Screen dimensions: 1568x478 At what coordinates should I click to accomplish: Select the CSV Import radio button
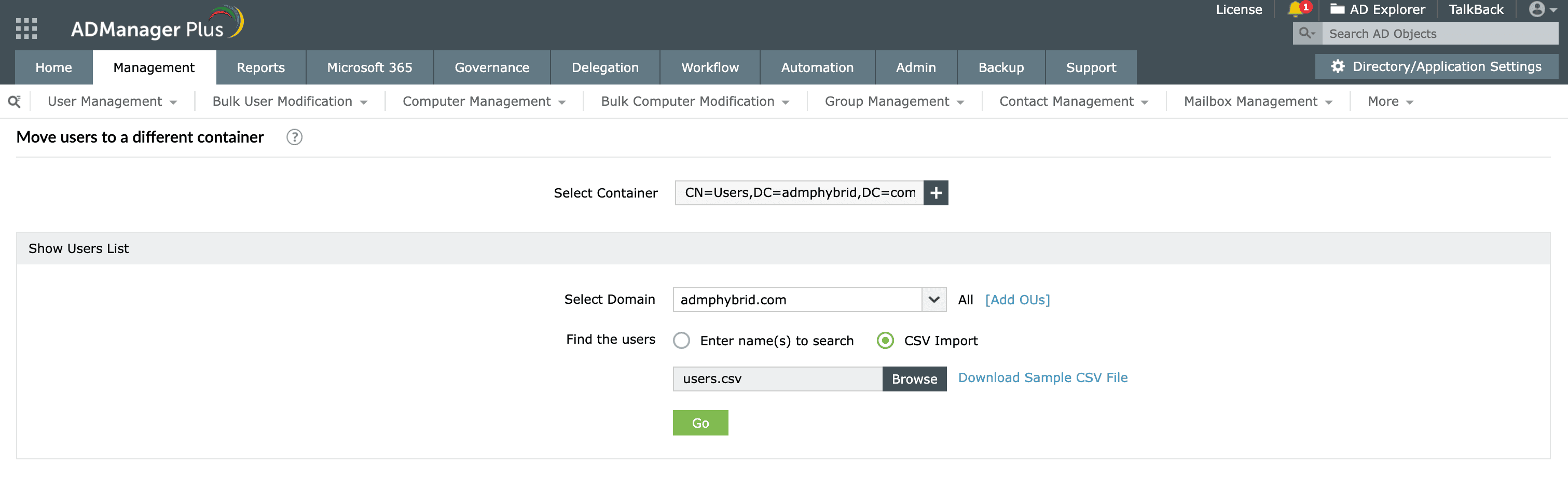885,341
